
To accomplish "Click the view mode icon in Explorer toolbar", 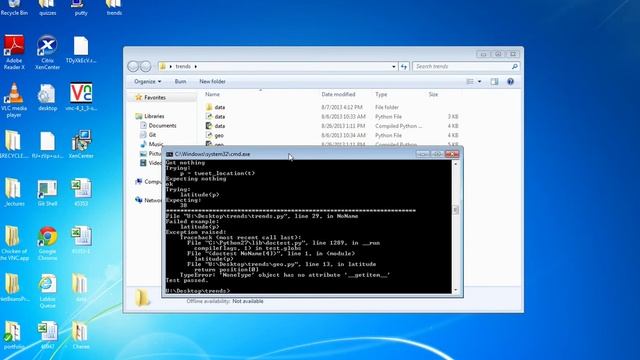I will [470, 82].
